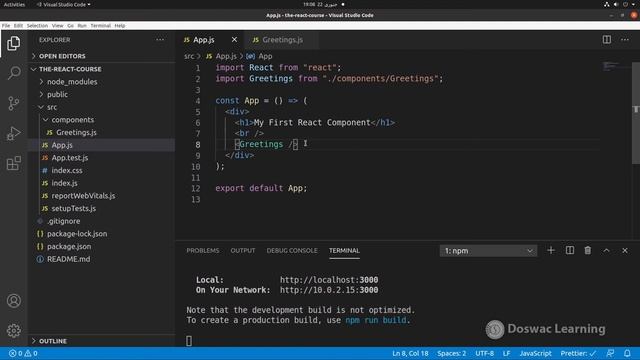Click the package.json braces icon
The width and height of the screenshot is (640, 360).
coord(40,247)
